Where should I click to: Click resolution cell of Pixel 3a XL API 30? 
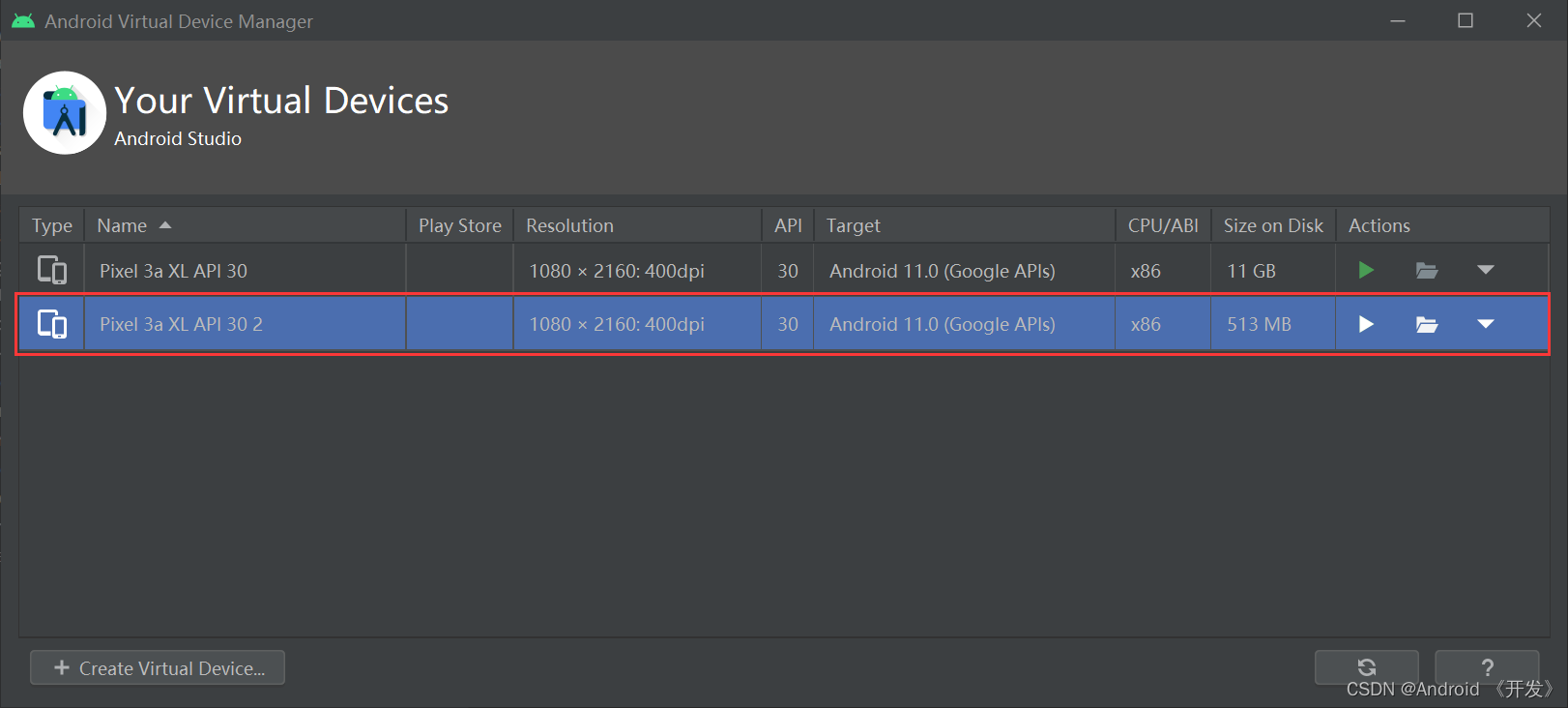tap(637, 271)
